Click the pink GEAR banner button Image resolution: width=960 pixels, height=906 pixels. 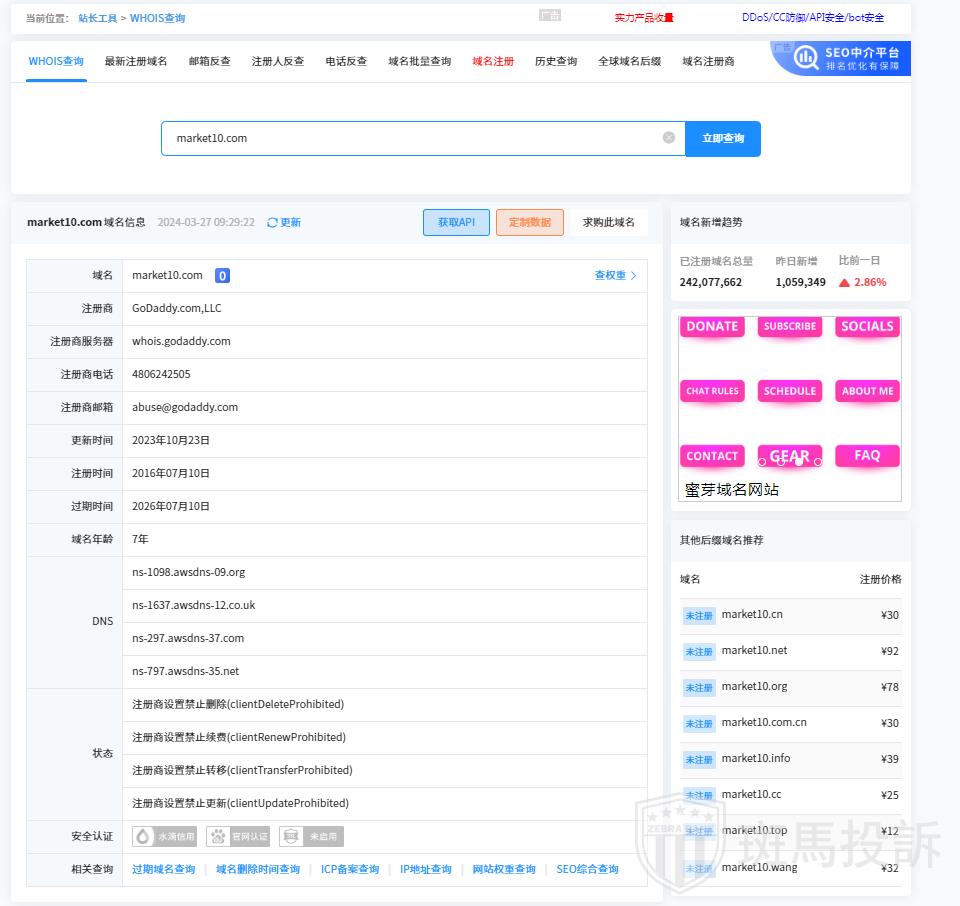pos(789,456)
